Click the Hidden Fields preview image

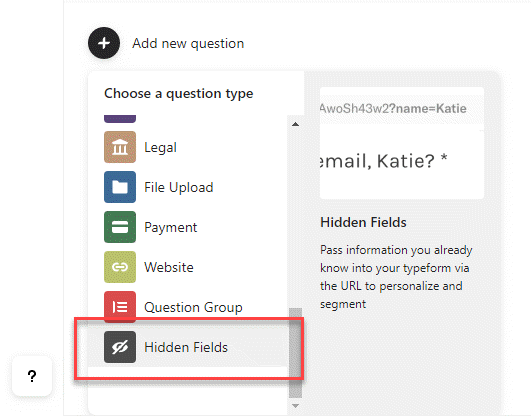coord(402,143)
